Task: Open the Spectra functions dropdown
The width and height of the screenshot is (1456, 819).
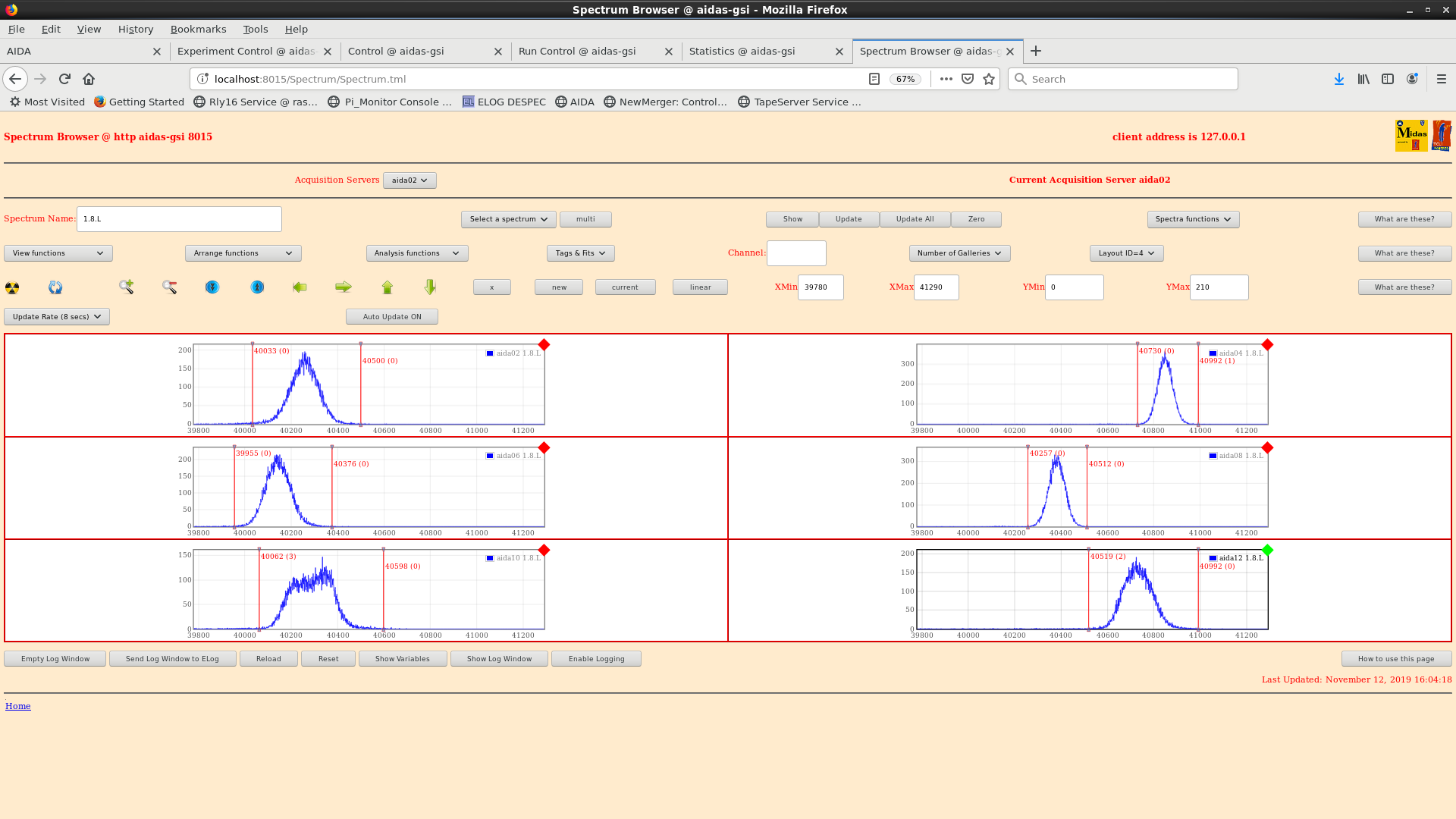Action: 1193,219
